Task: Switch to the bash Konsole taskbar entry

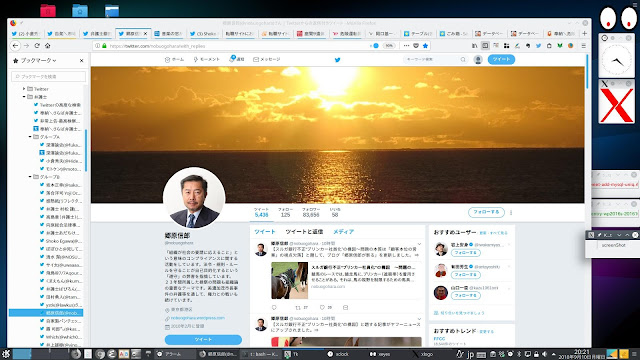Action: coord(260,354)
